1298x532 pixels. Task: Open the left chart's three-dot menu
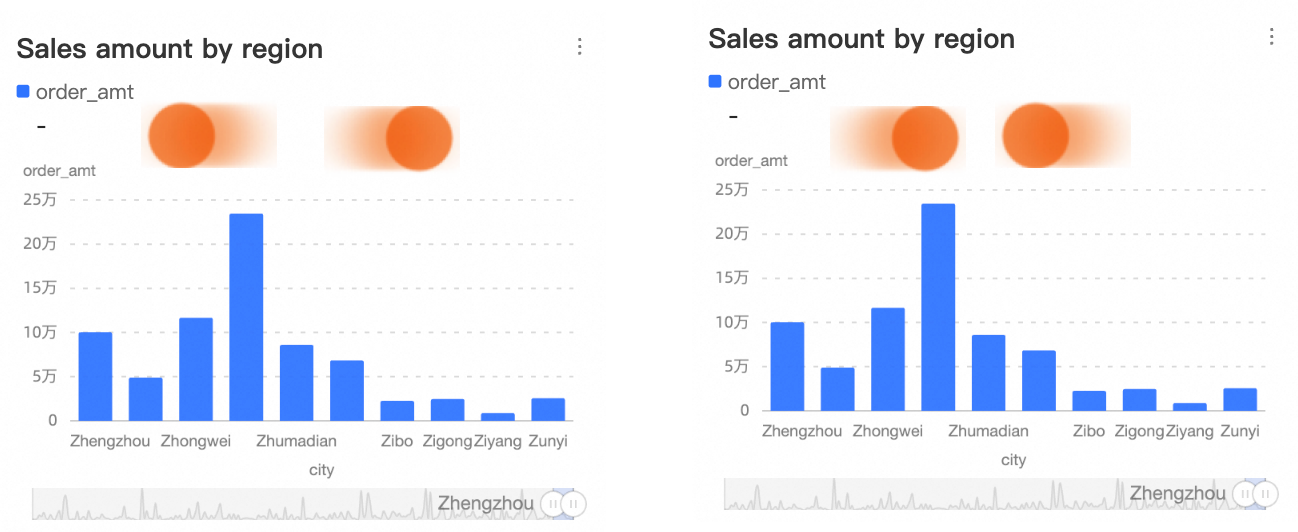pos(579,47)
